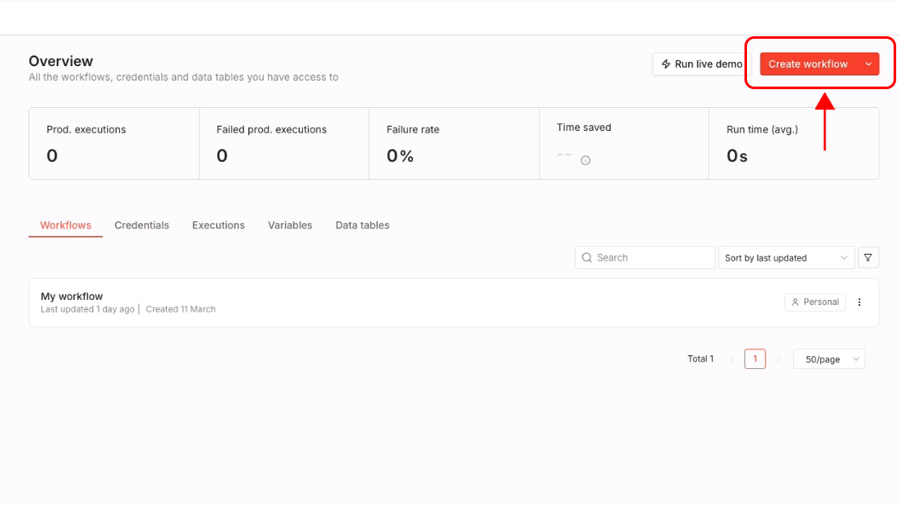
Task: Switch to the Credentials tab
Action: click(x=141, y=225)
